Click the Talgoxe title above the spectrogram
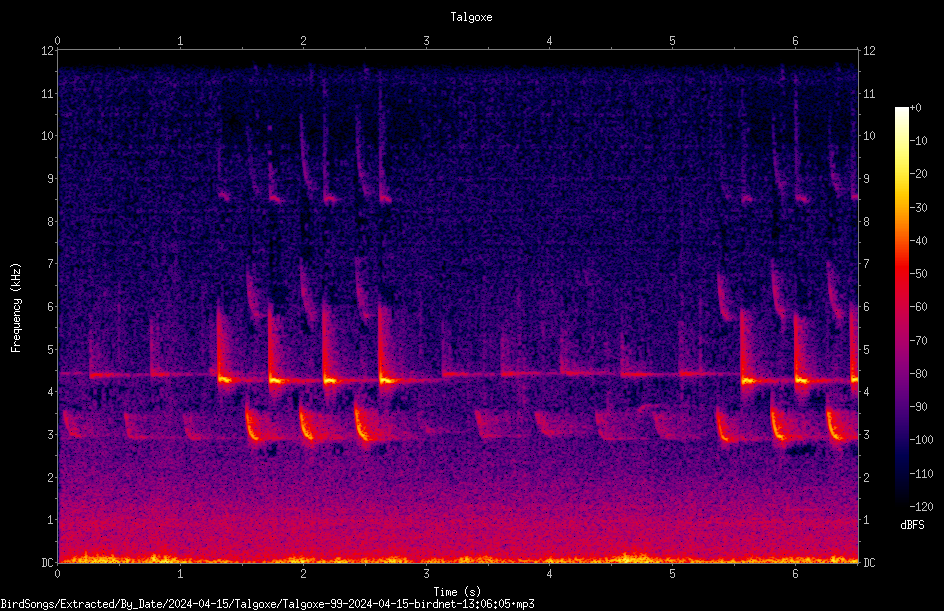 click(x=471, y=17)
